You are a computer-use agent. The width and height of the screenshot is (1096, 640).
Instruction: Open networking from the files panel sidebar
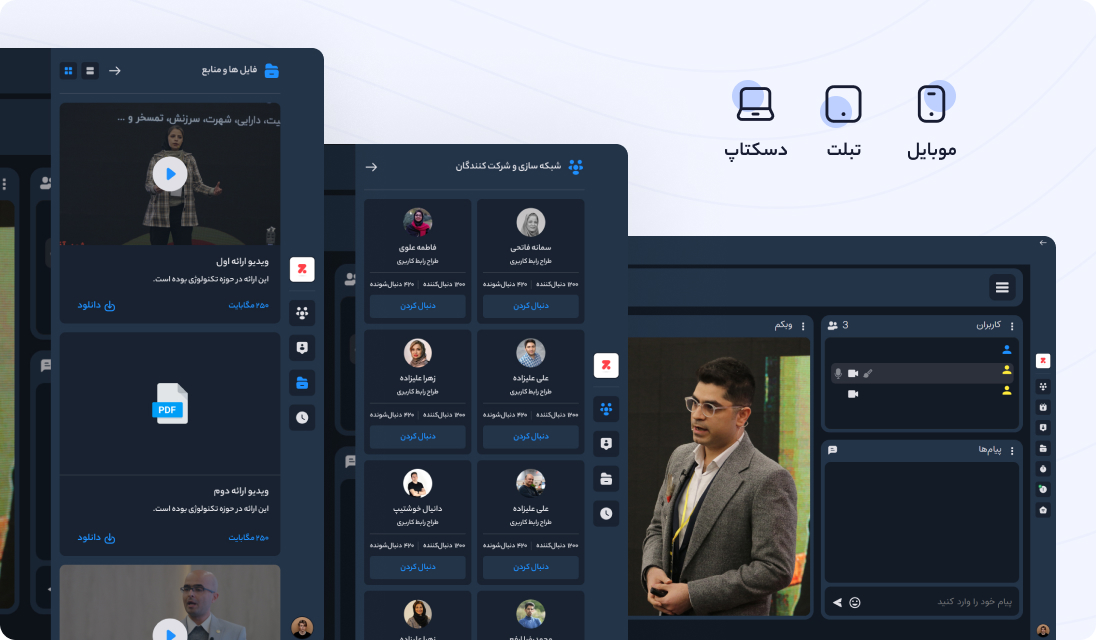coord(302,313)
